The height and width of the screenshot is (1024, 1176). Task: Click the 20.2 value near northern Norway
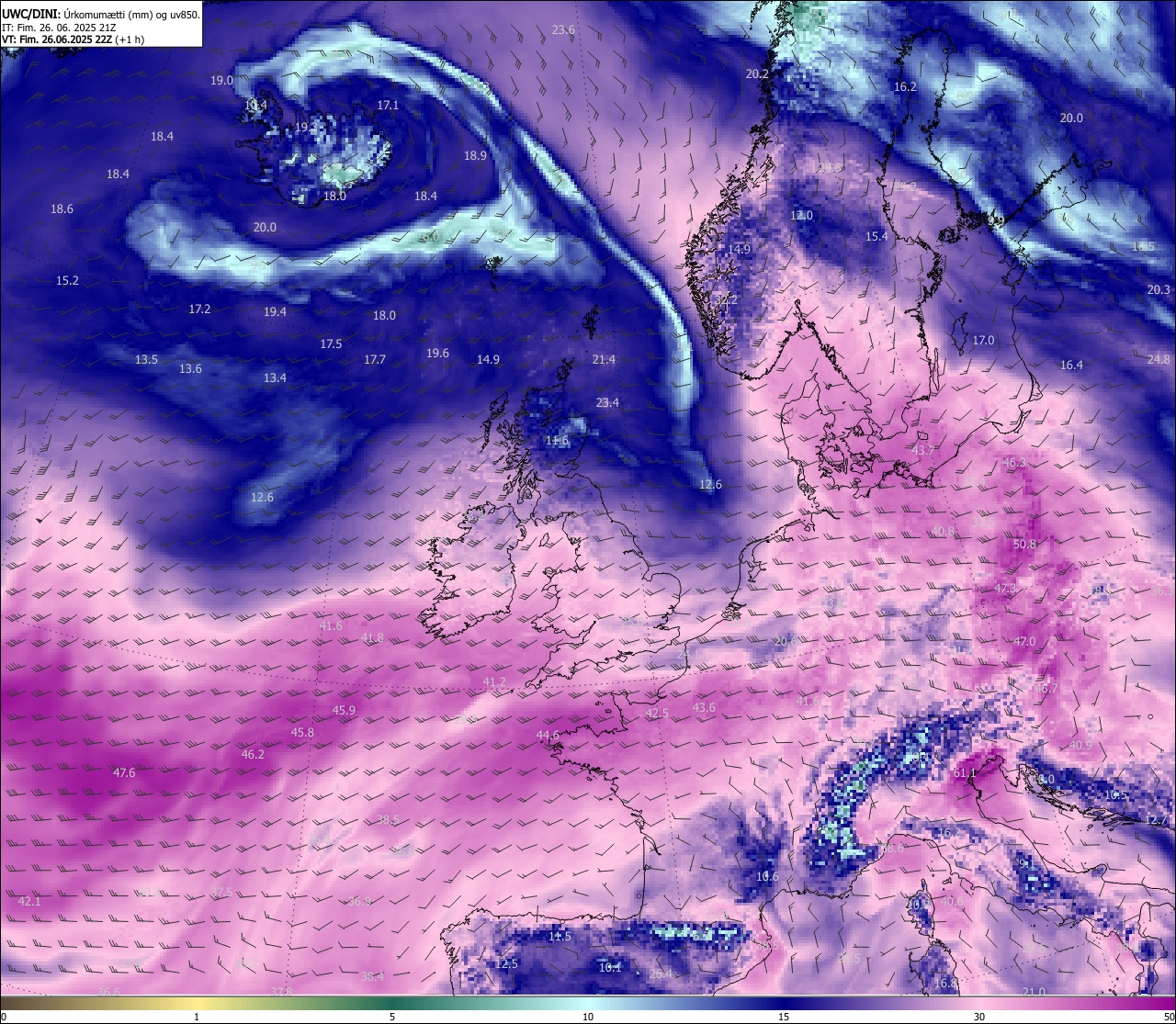pyautogui.click(x=757, y=74)
